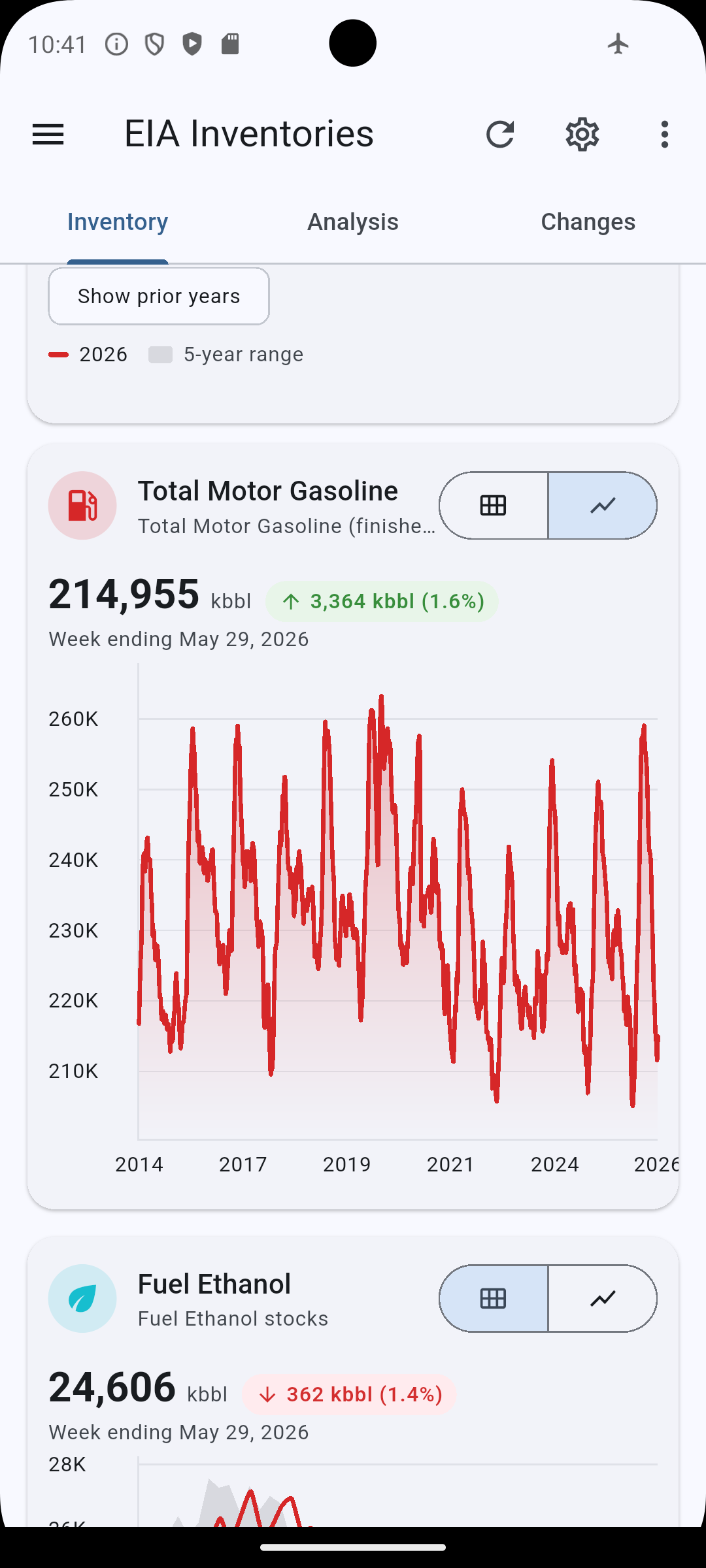Switch to the Changes tab

coord(588,222)
